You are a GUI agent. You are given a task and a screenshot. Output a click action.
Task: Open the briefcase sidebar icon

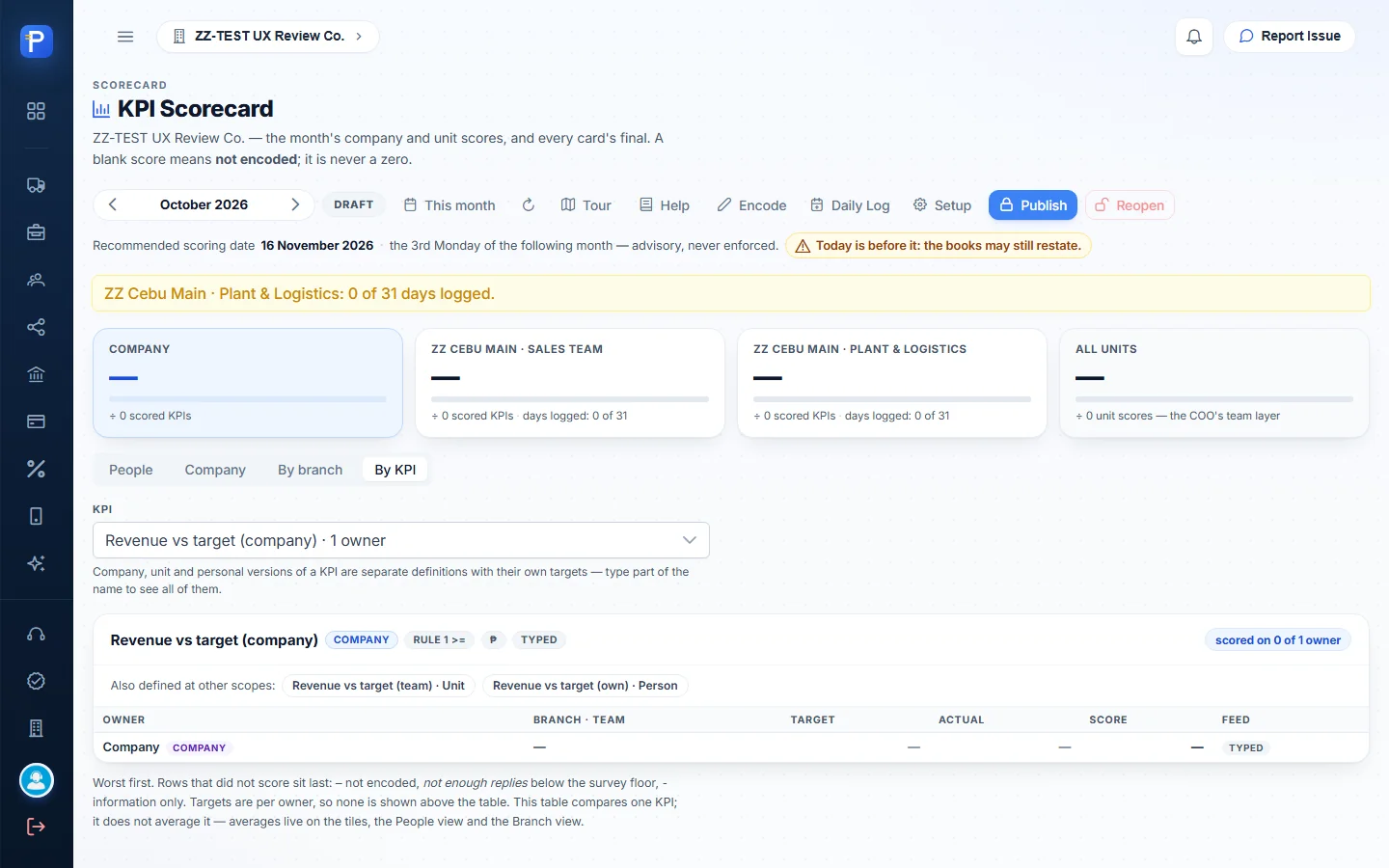(x=36, y=232)
